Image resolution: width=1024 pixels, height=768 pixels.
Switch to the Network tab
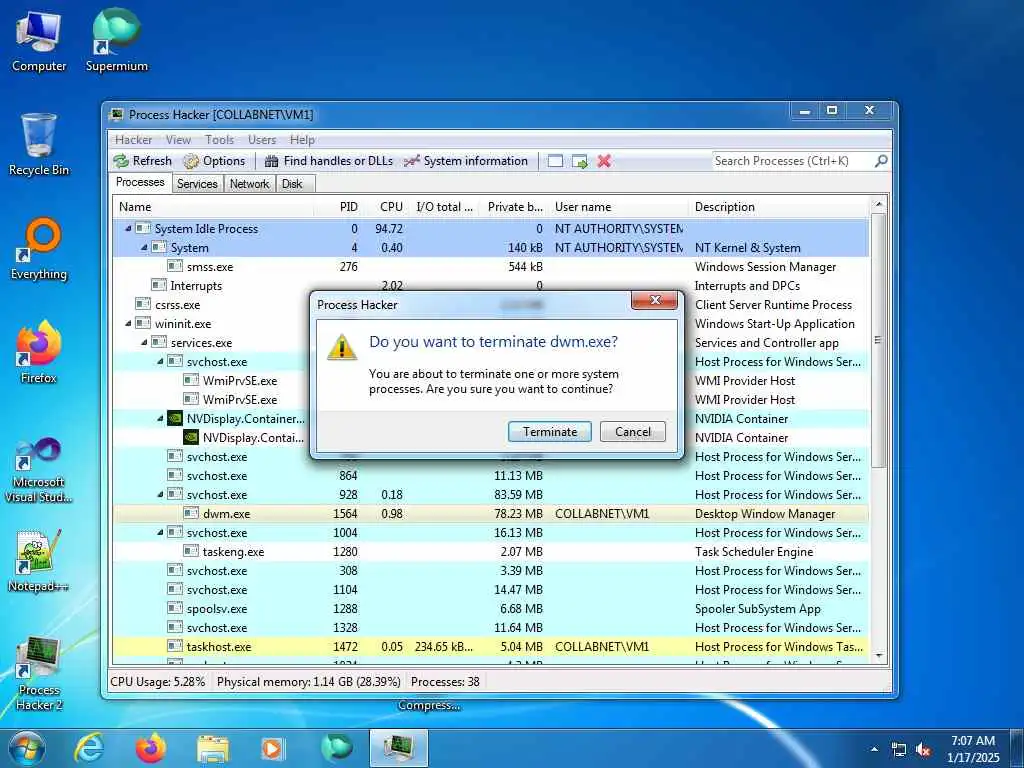tap(249, 184)
